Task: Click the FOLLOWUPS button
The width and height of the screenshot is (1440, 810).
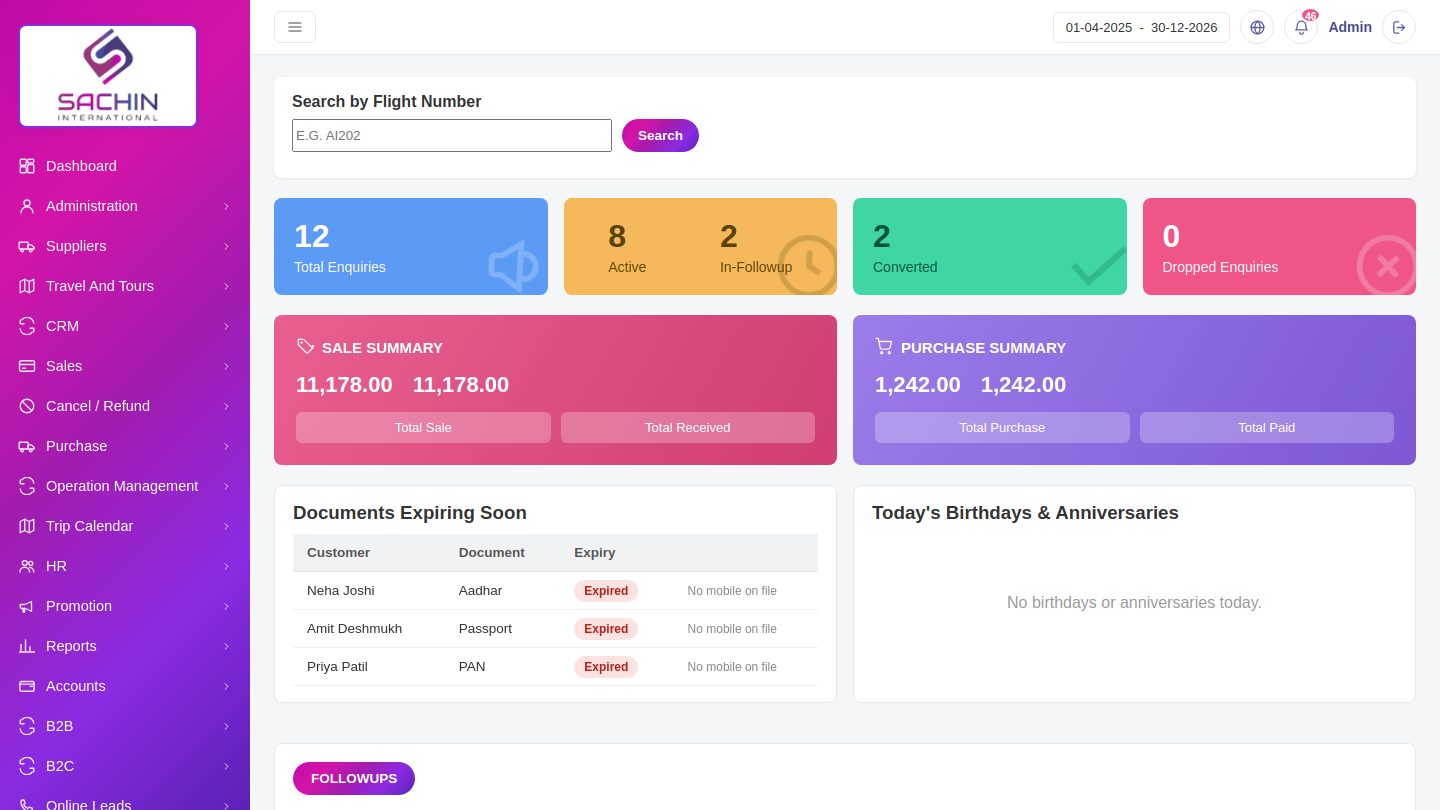Action: [354, 778]
